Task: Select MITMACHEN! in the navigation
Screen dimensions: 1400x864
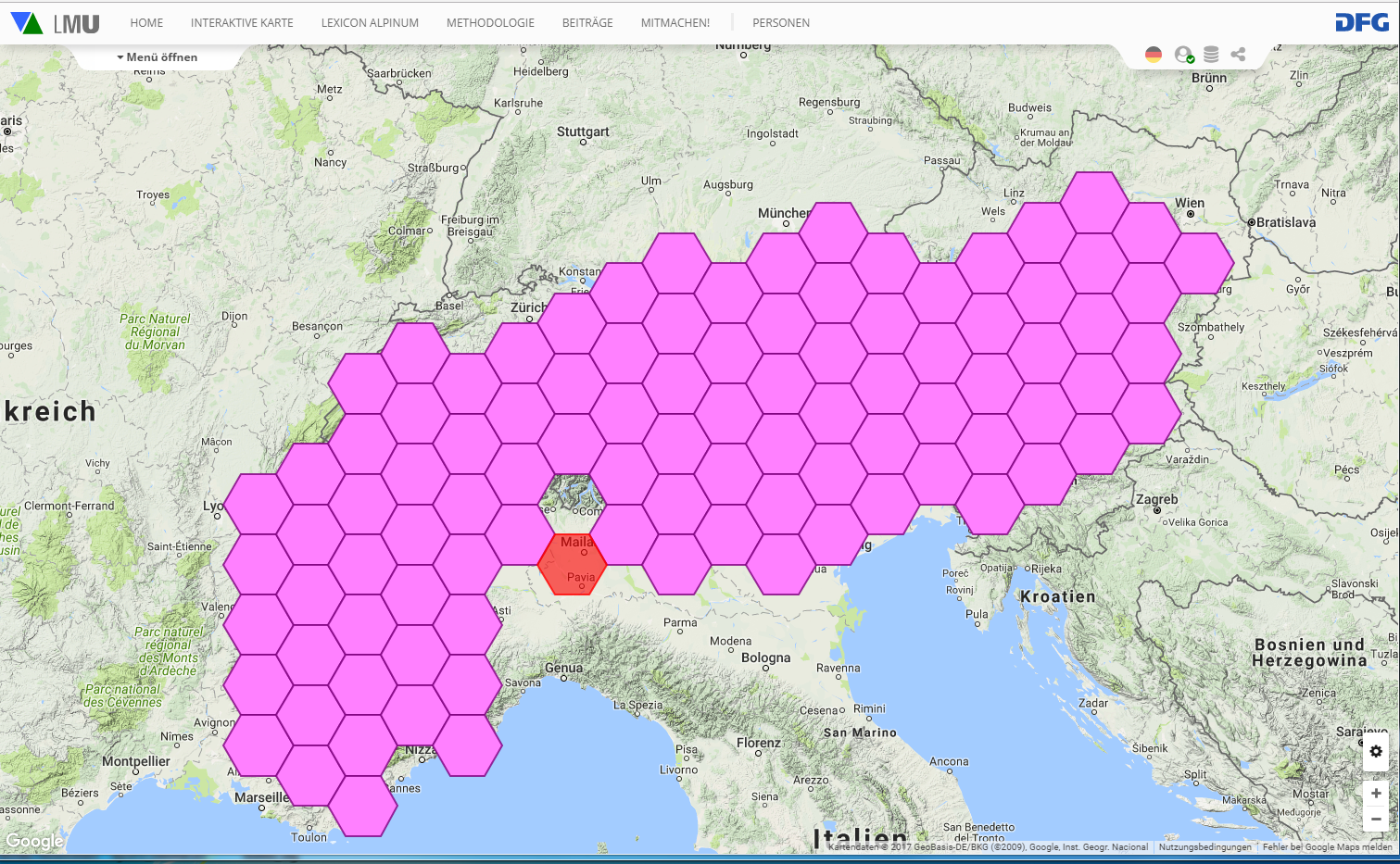Action: coord(675,23)
